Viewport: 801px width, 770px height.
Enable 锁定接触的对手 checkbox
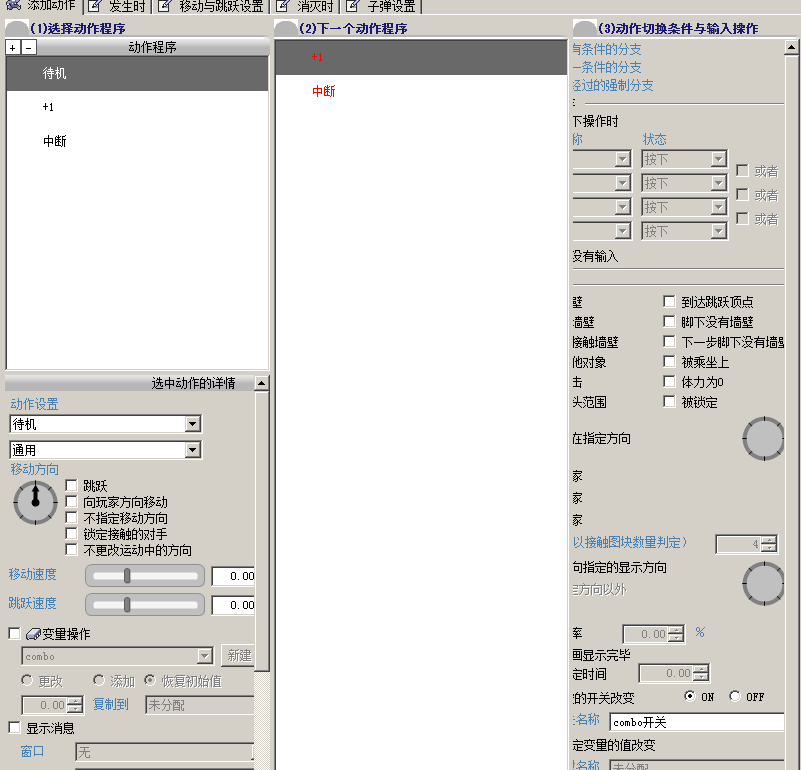[72, 533]
